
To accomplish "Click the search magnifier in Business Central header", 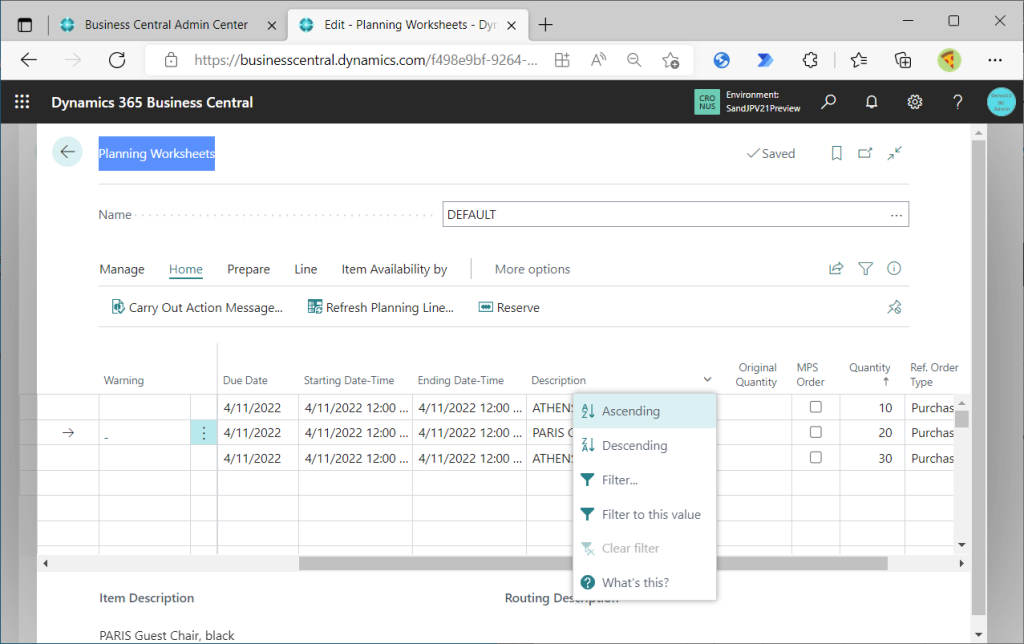I will [828, 102].
